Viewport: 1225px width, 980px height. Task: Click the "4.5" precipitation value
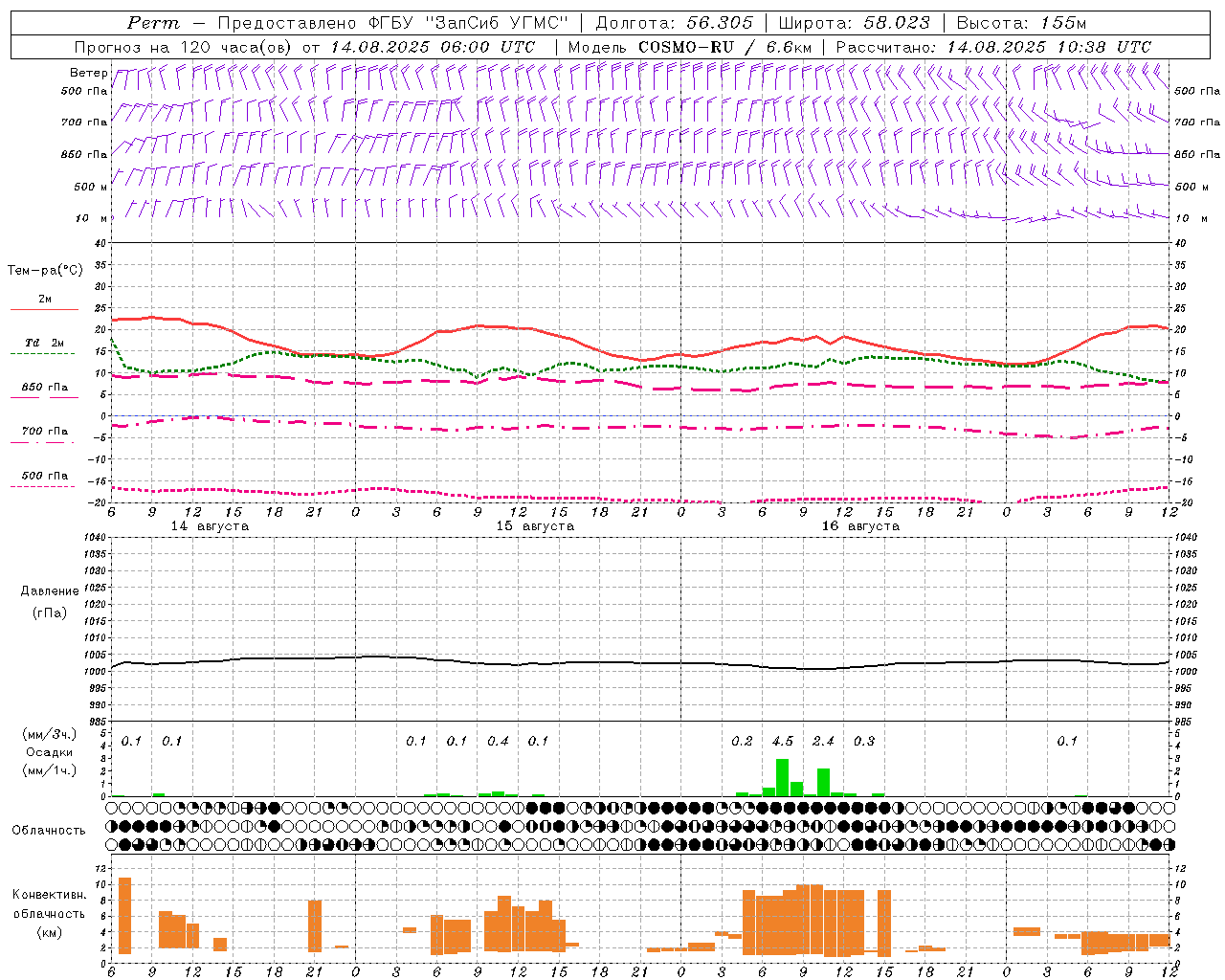[x=782, y=742]
